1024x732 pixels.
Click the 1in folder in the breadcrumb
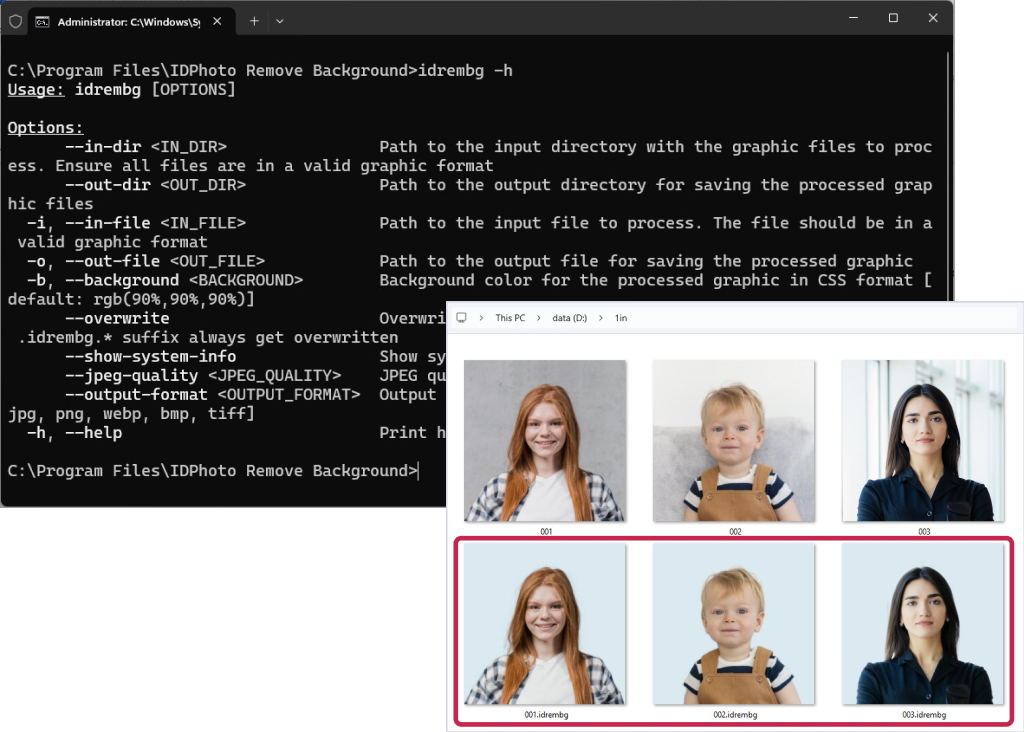pyautogui.click(x=621, y=318)
